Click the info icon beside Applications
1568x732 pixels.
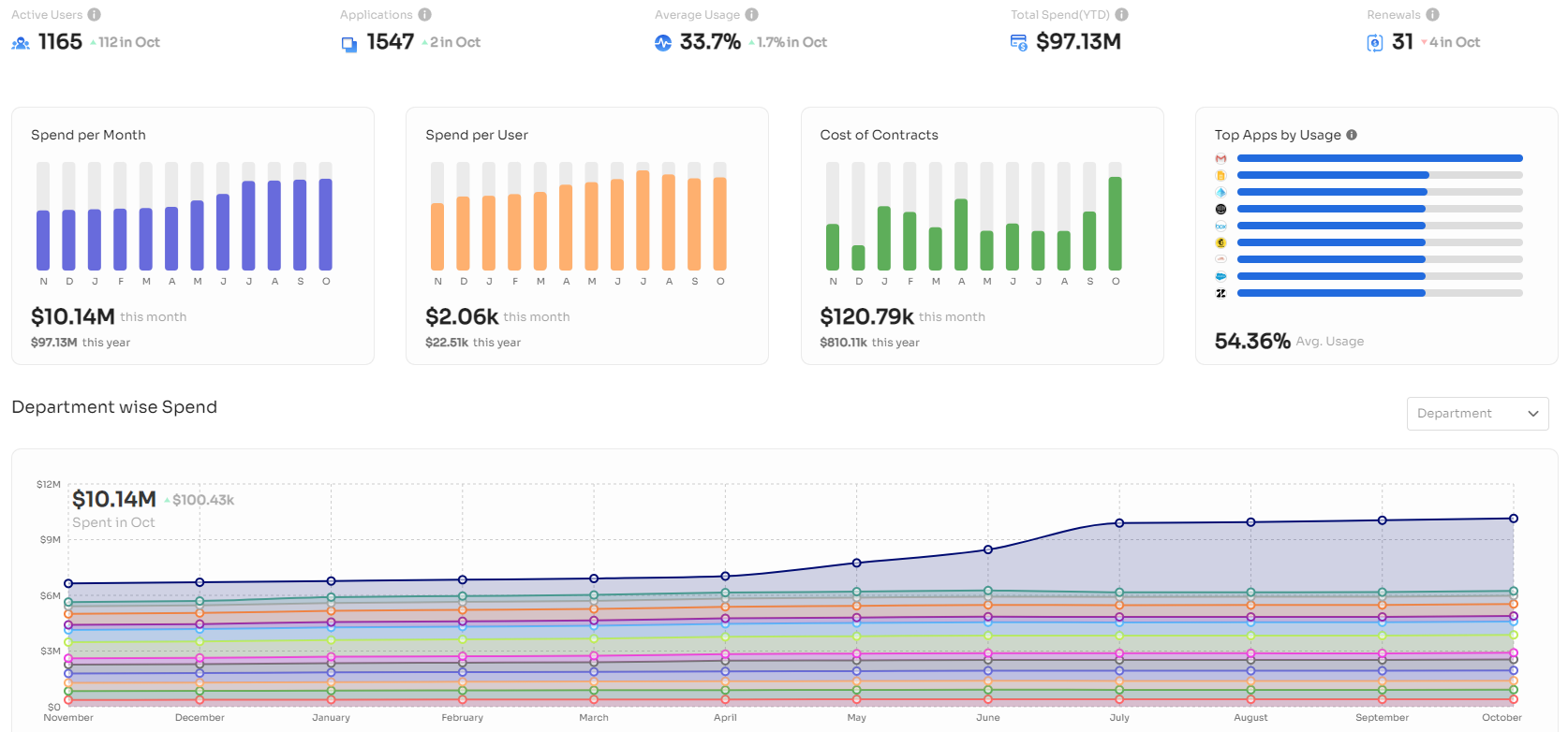pyautogui.click(x=424, y=15)
